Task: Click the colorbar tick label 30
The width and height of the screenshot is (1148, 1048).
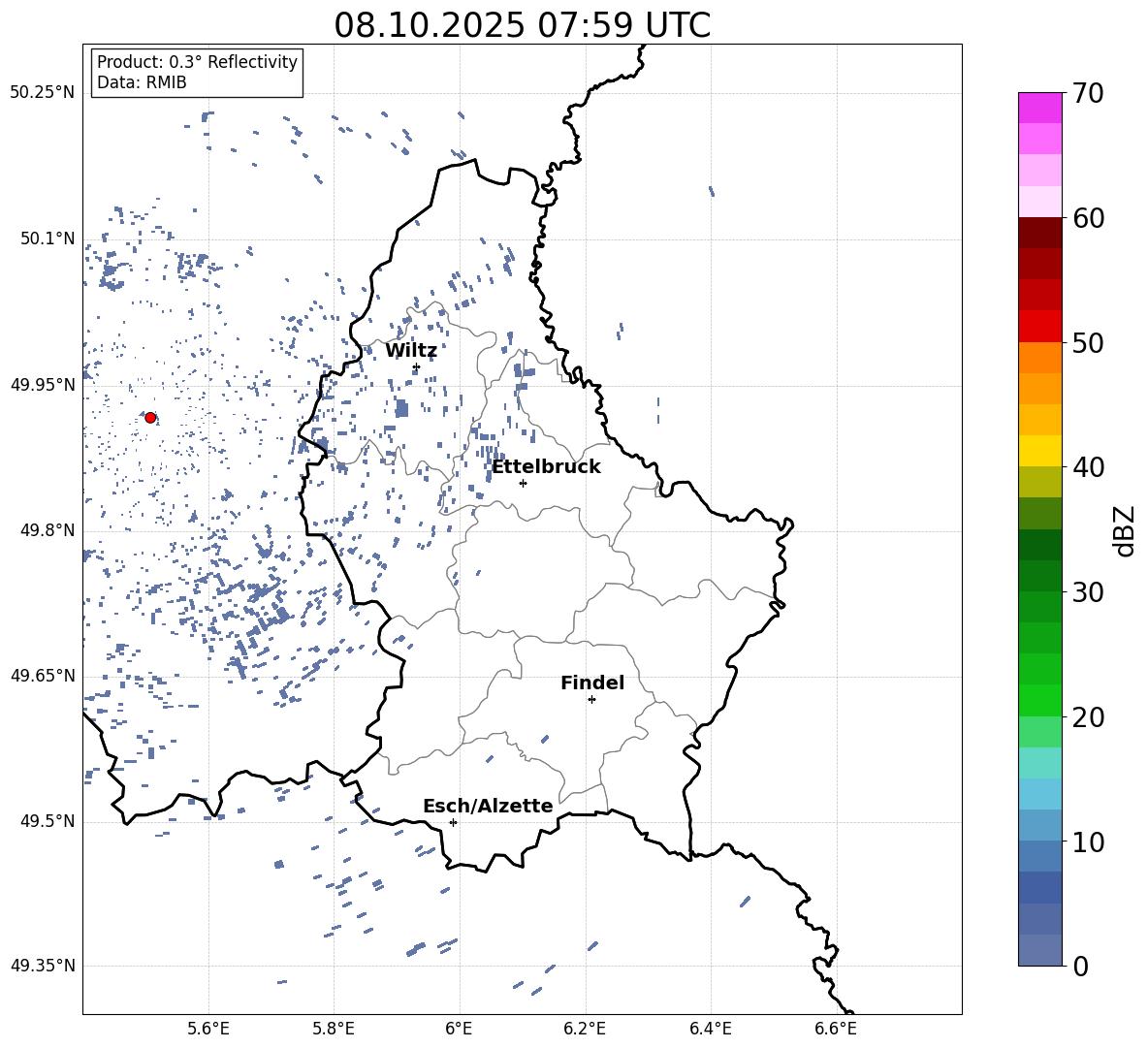Action: 1089,592
